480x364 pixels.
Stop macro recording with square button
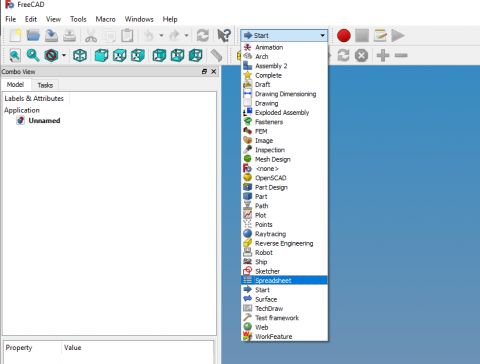point(362,35)
